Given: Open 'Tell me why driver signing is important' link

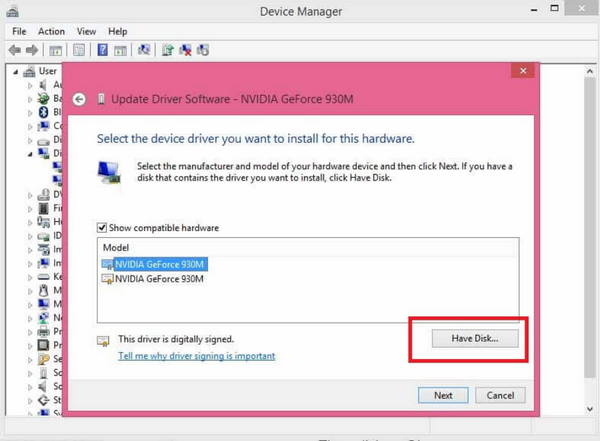Looking at the screenshot, I should point(196,356).
